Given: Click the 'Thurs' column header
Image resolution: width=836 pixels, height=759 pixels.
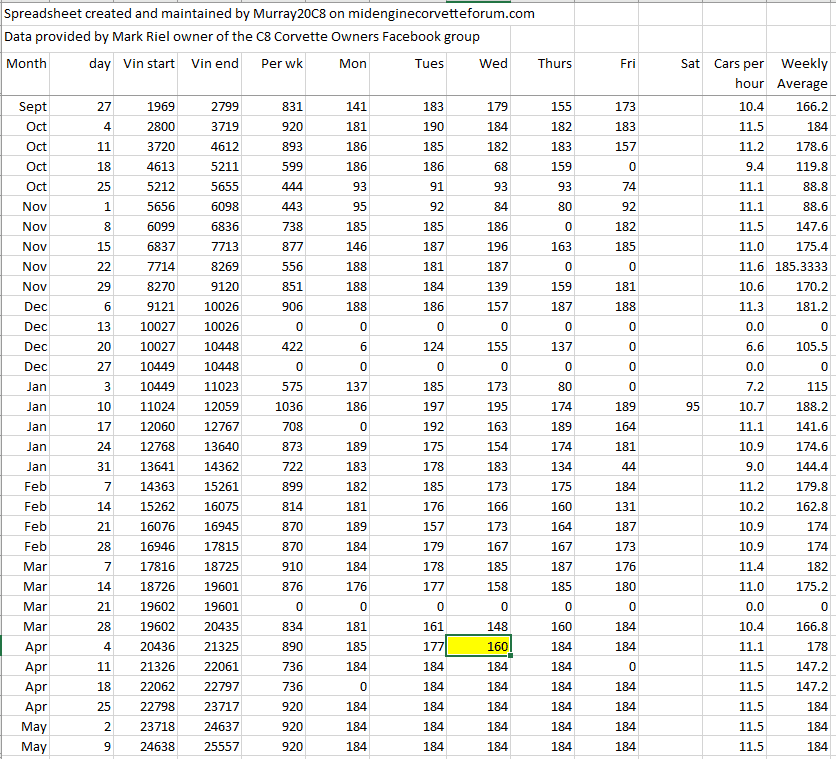Looking at the screenshot, I should (x=554, y=64).
